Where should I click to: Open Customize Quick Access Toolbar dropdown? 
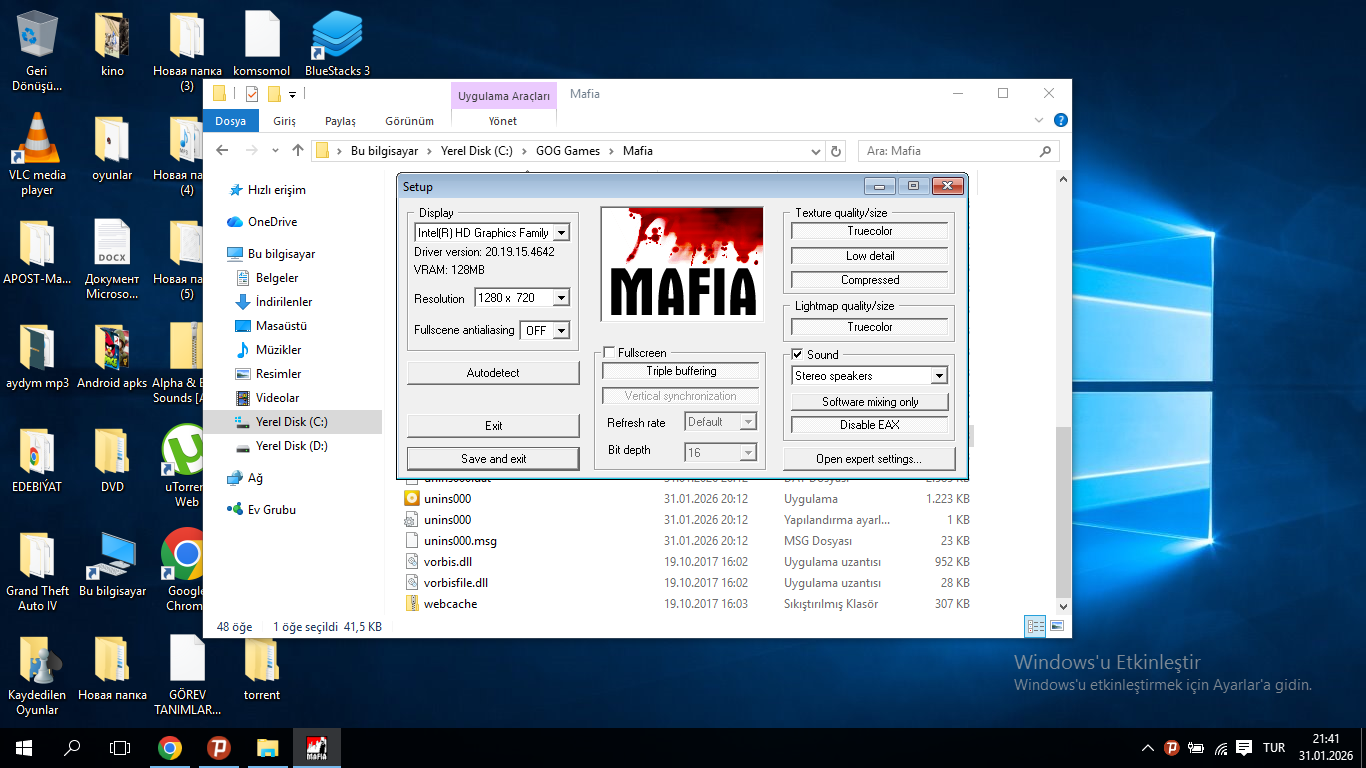coord(292,94)
